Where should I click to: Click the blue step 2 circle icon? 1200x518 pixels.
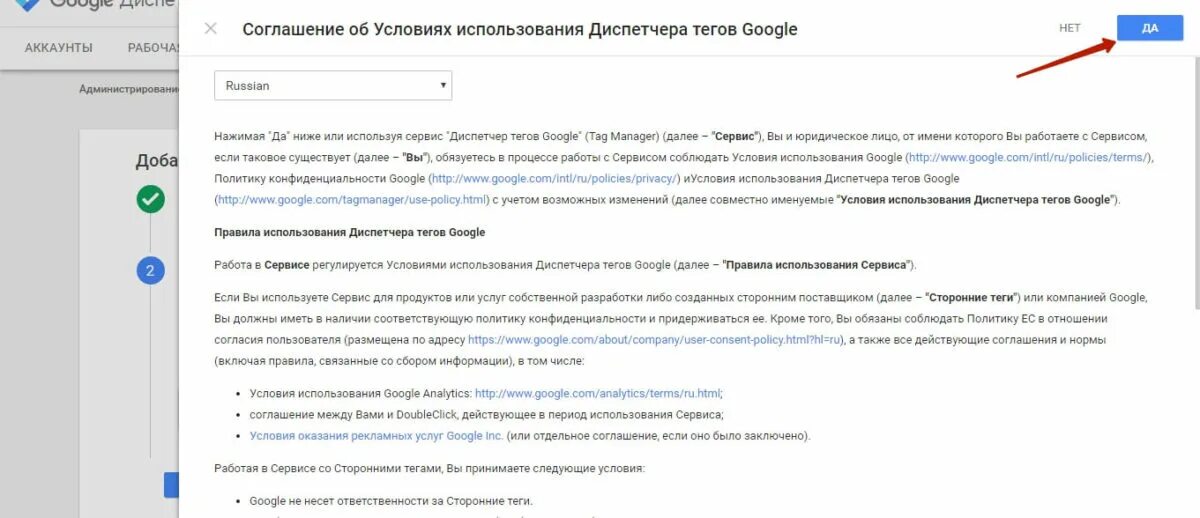pos(150,270)
